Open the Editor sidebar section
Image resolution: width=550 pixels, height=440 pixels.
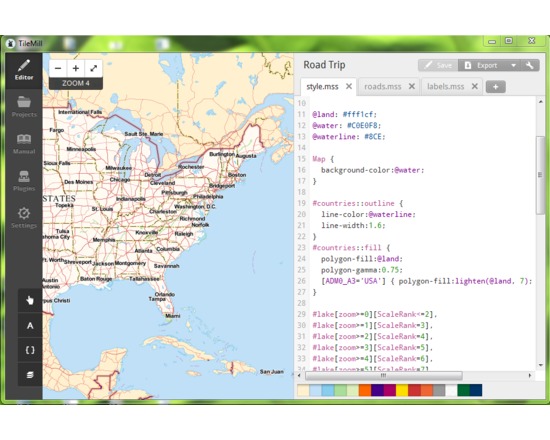(x=24, y=70)
